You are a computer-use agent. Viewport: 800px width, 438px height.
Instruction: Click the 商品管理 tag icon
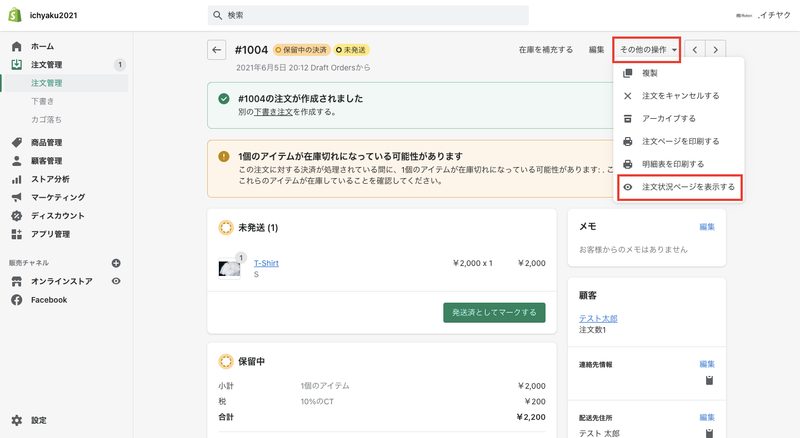point(17,142)
